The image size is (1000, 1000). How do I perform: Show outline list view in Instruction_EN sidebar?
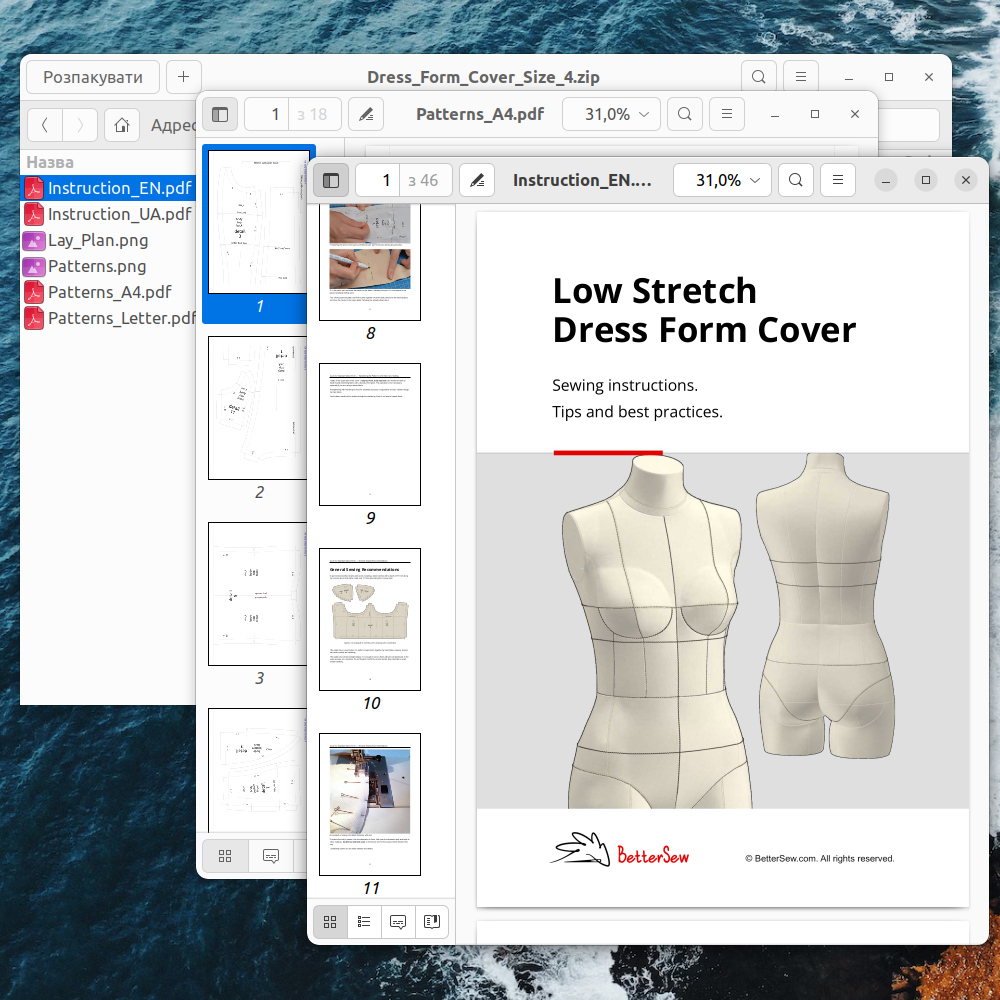point(364,921)
